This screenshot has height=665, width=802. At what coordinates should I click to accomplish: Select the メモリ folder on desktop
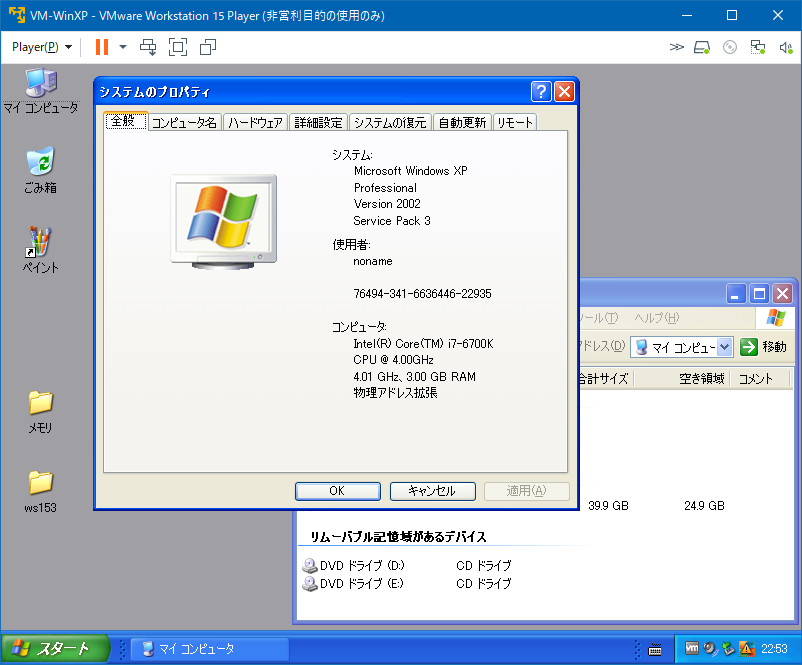click(40, 412)
